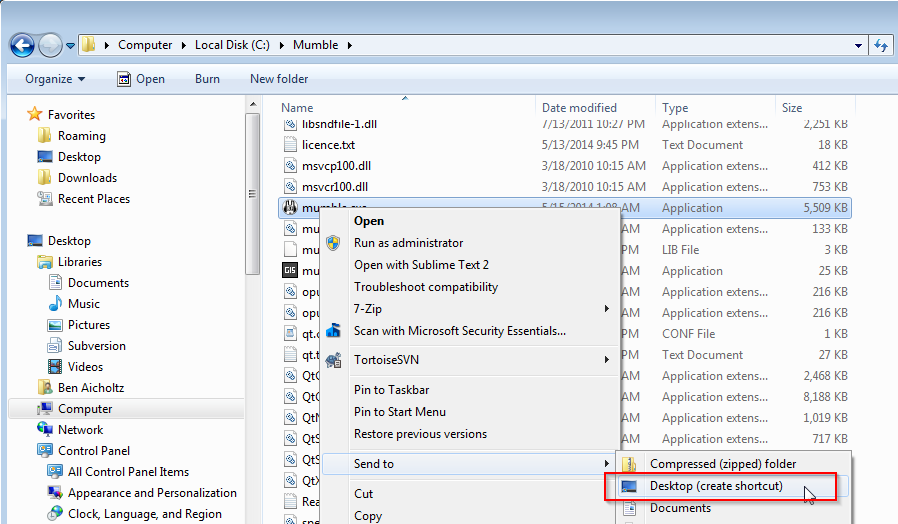Open Subversion library
The height and width of the screenshot is (524, 898).
coord(96,346)
